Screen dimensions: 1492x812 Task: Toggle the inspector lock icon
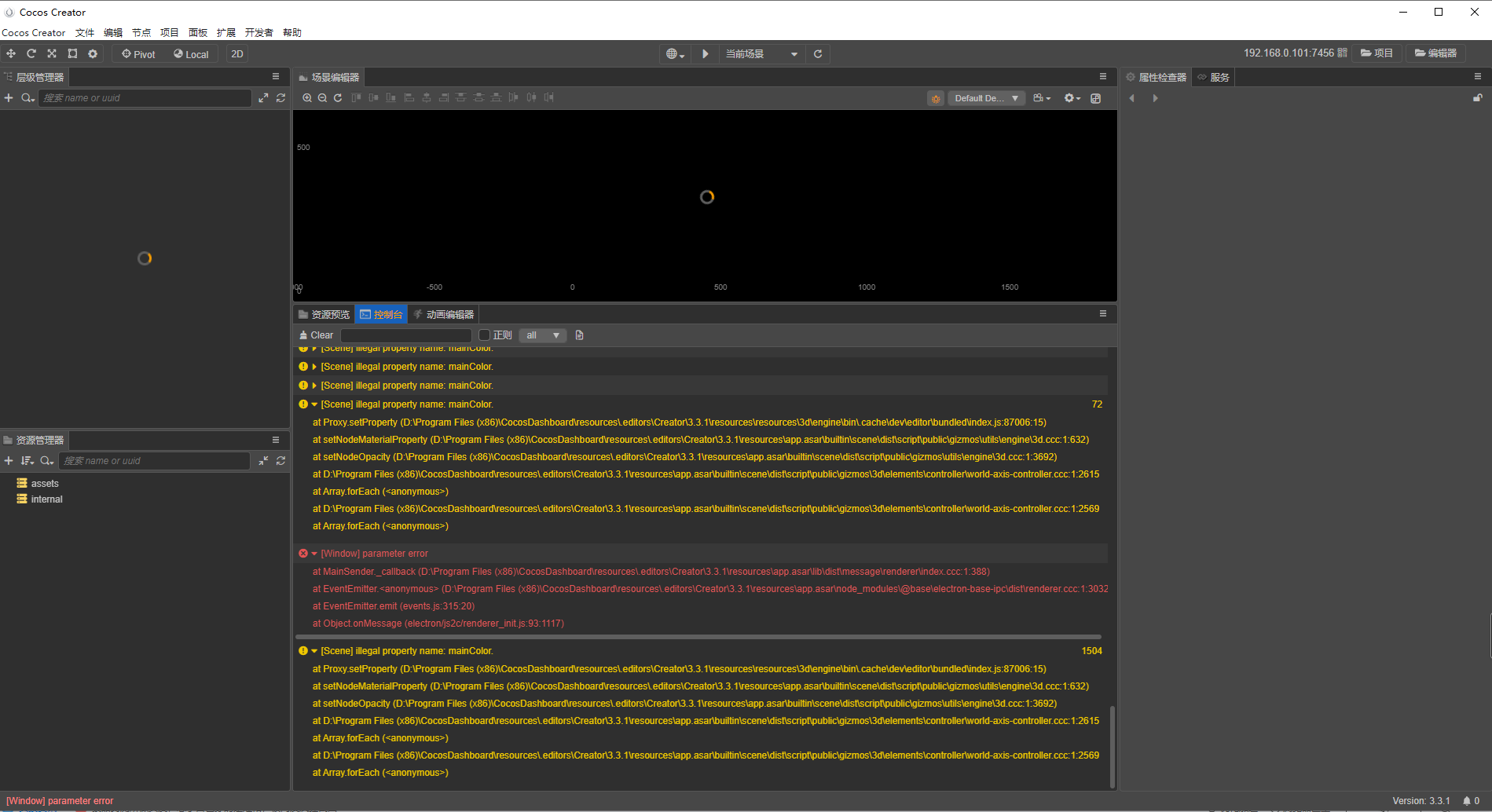coord(1477,98)
